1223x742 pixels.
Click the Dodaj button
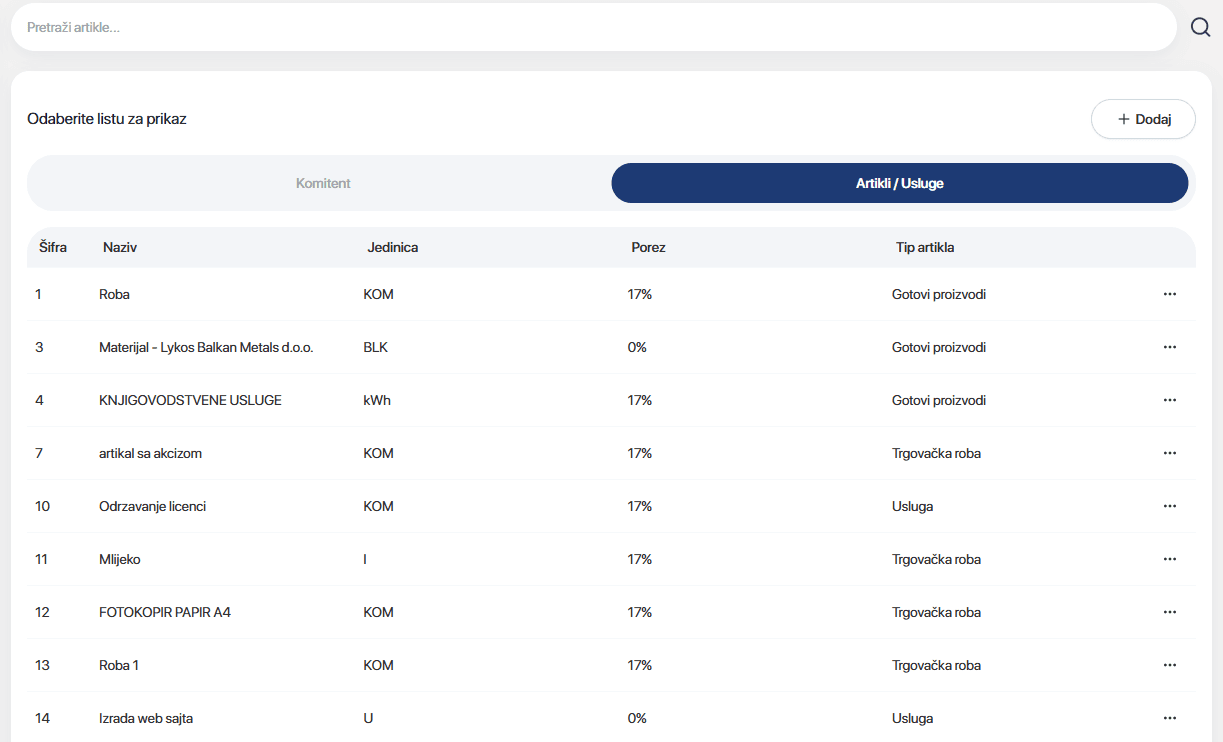1143,119
